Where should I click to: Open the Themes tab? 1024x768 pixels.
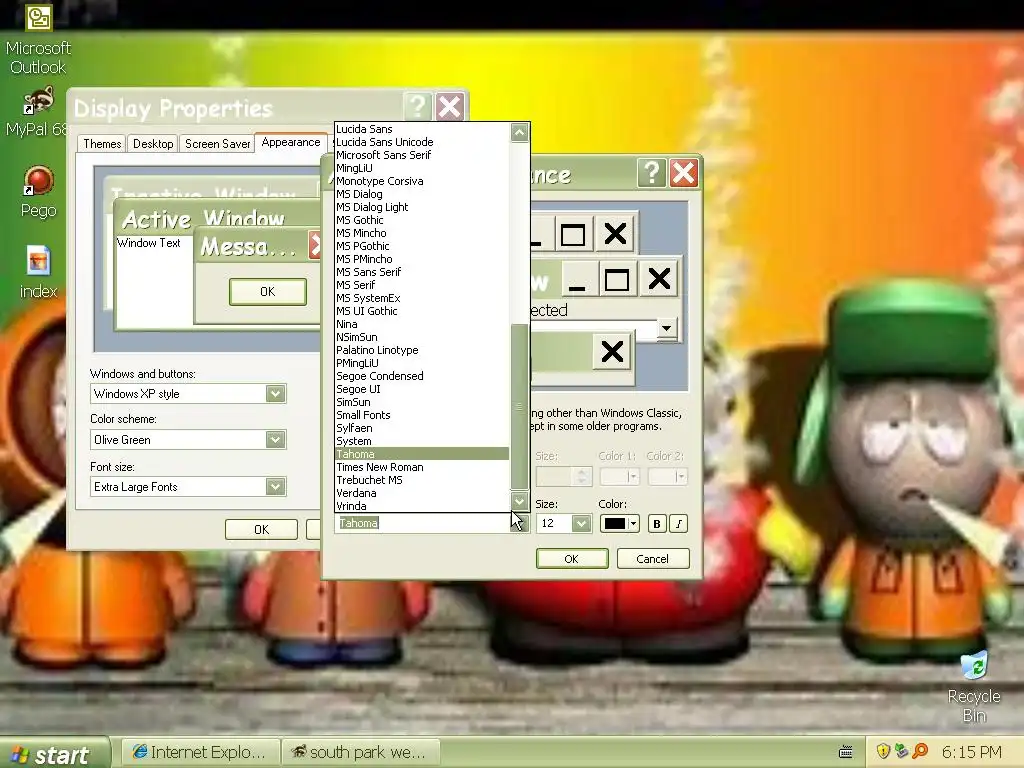(x=102, y=144)
